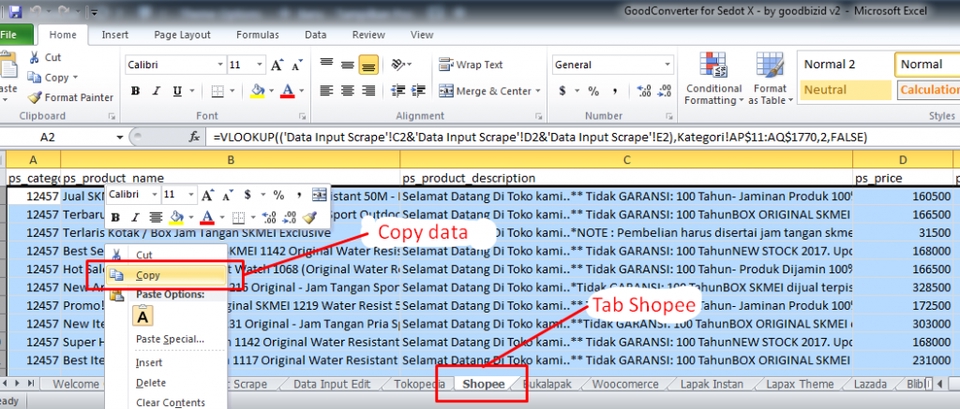Apply italic formatting from ribbon
This screenshot has height=409, width=960.
coord(156,91)
